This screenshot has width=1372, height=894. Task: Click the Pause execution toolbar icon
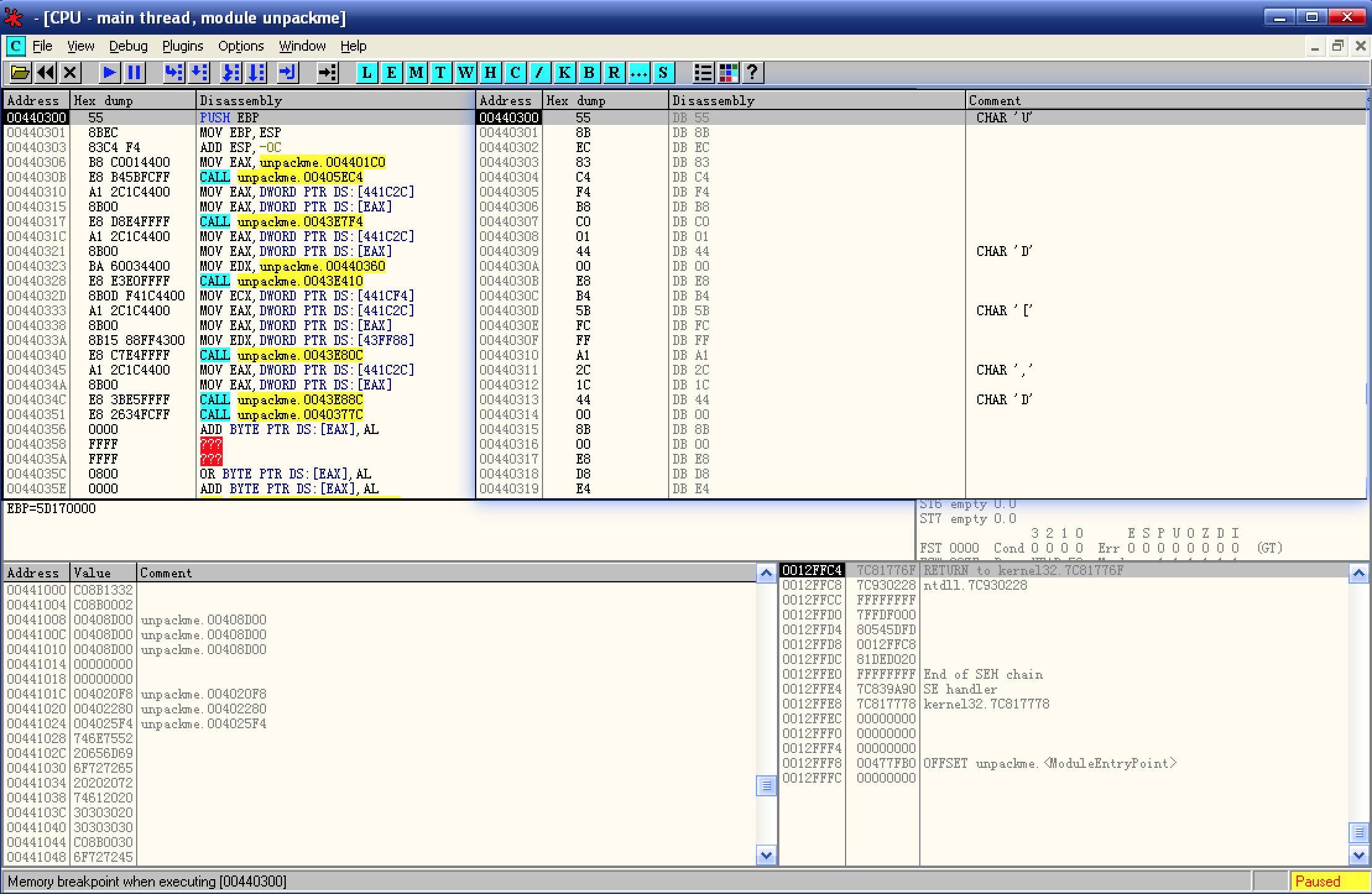pos(134,73)
